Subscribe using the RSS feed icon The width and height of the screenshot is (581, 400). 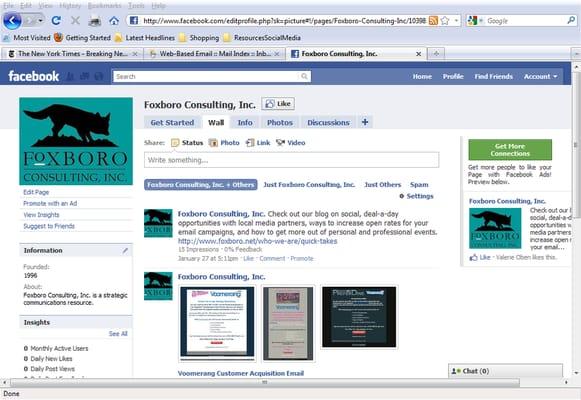coord(433,21)
